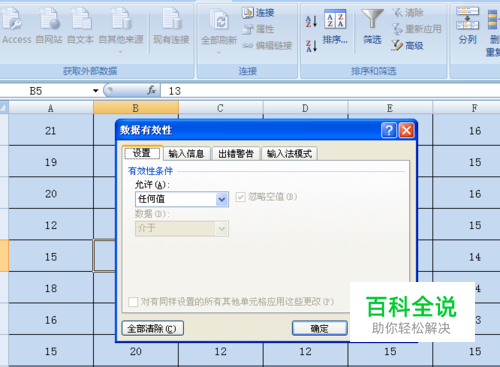This screenshot has height=367, width=500.
Task: Open the 连接 connections button
Action: (x=258, y=13)
